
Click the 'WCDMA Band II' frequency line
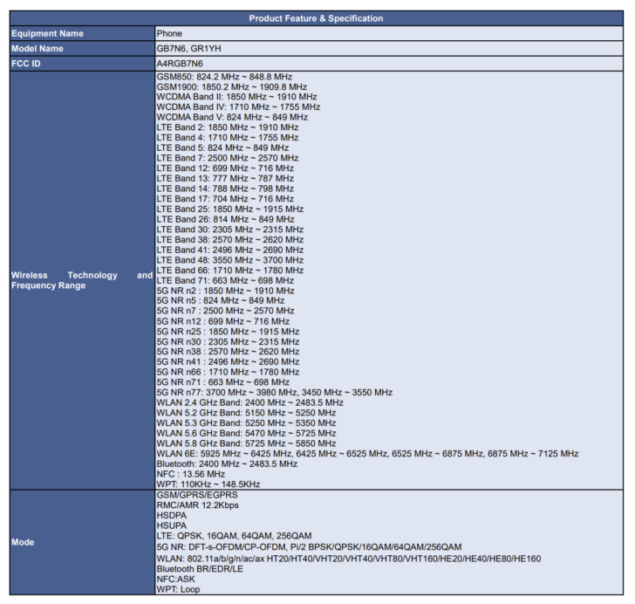click(237, 97)
